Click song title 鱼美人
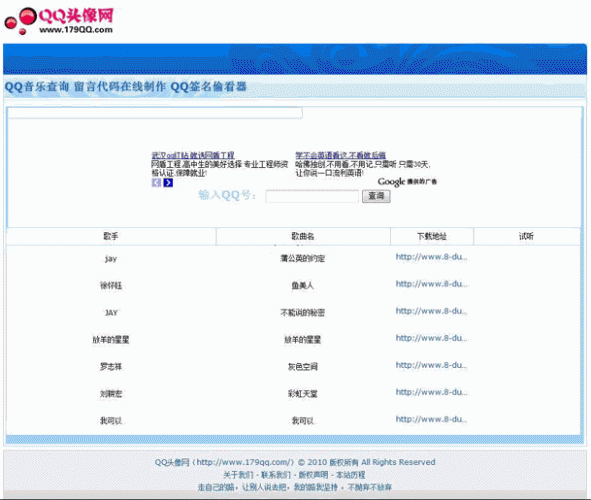This screenshot has width=591, height=500. (303, 286)
